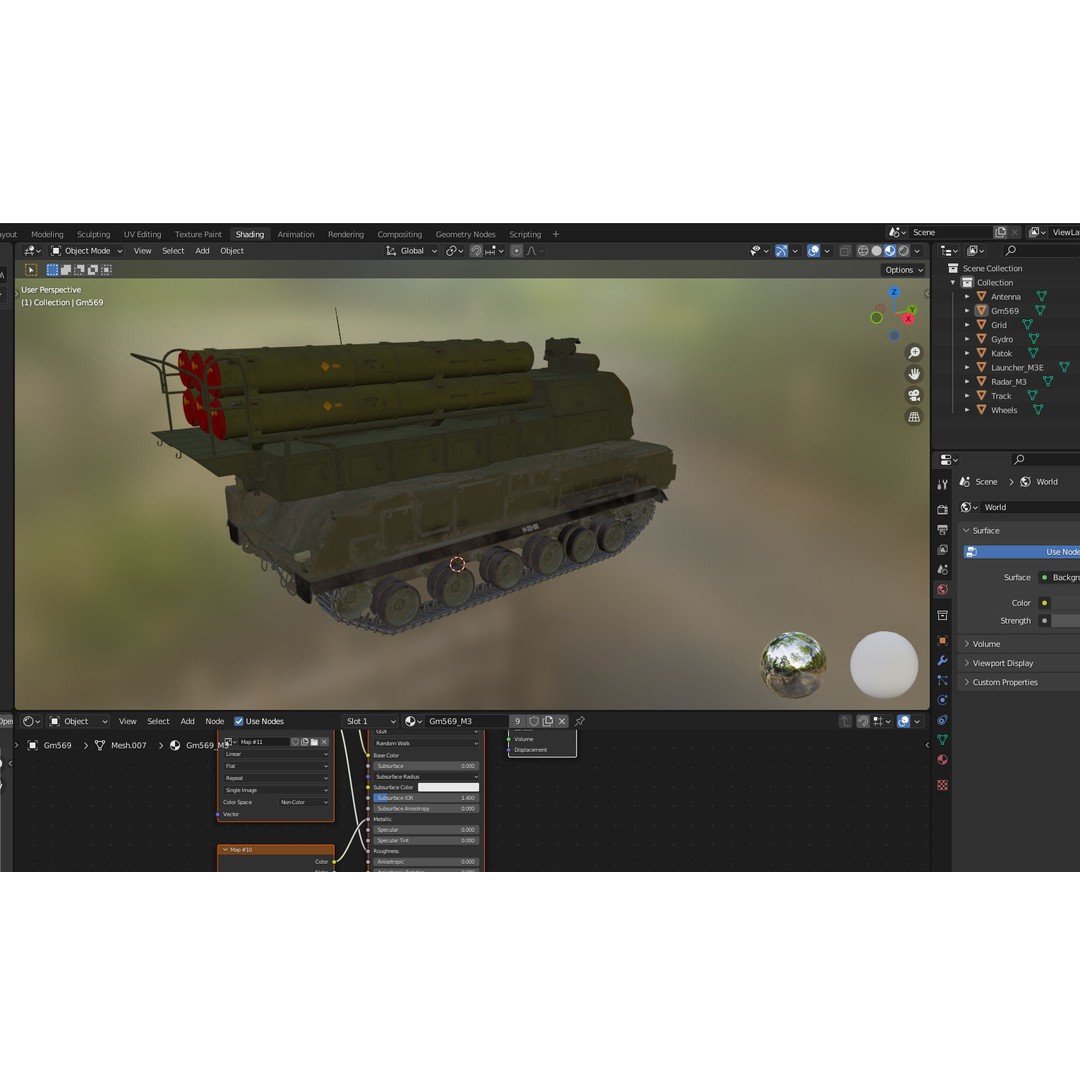Zoom the viewport using the magnifier gizmo
The width and height of the screenshot is (1080, 1080).
coord(914,353)
